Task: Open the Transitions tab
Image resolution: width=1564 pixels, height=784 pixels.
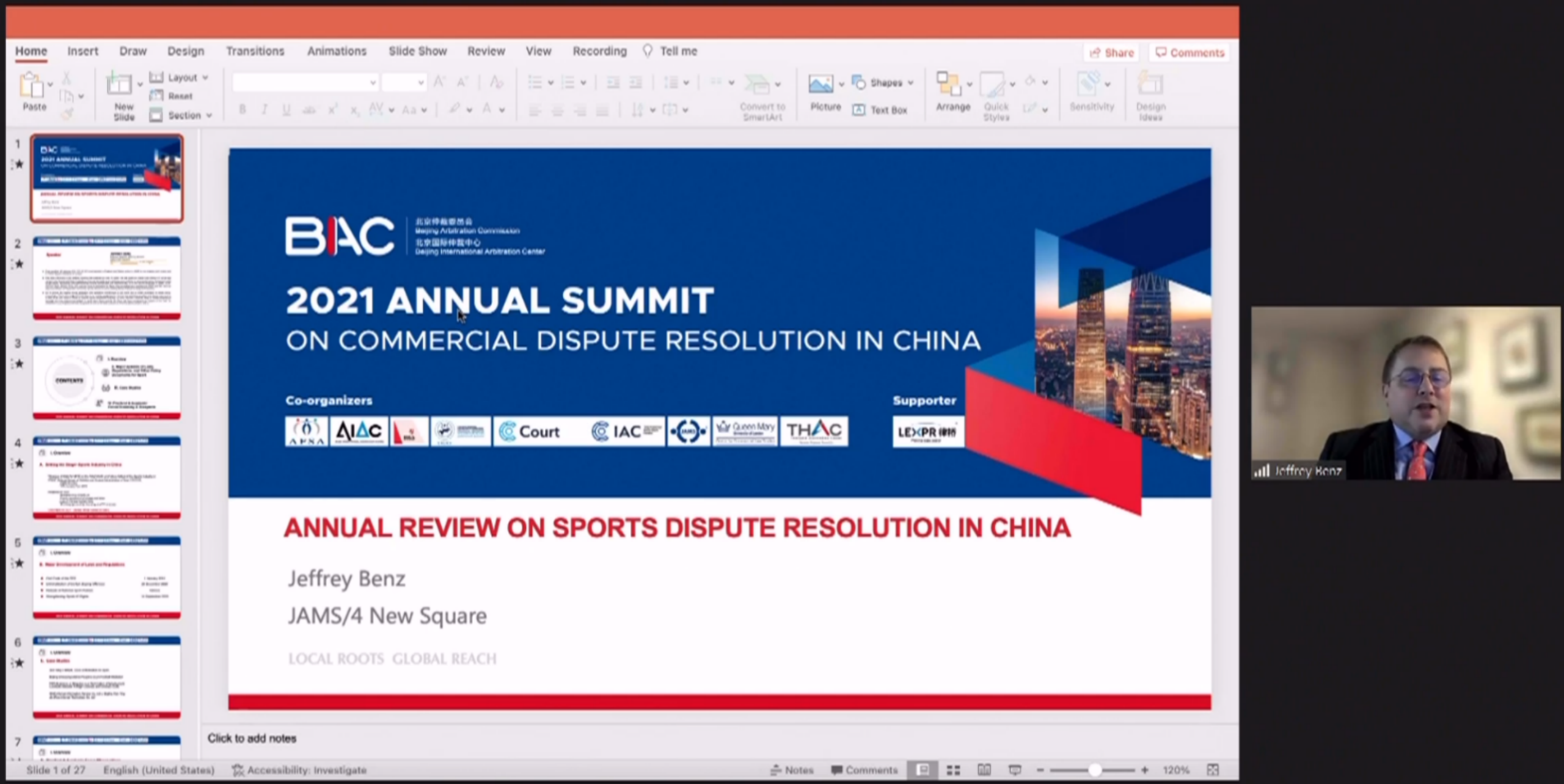Action: click(x=255, y=51)
